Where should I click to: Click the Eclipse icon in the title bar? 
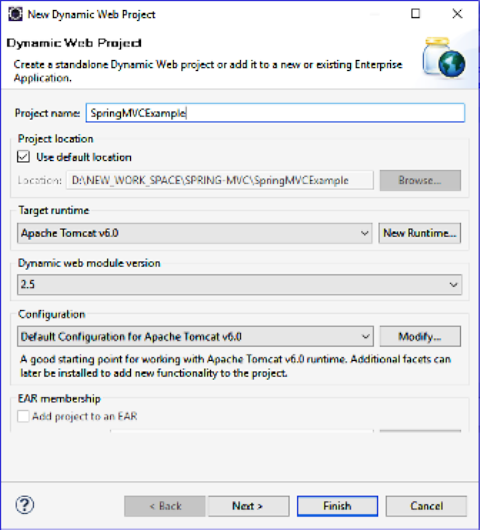15,14
